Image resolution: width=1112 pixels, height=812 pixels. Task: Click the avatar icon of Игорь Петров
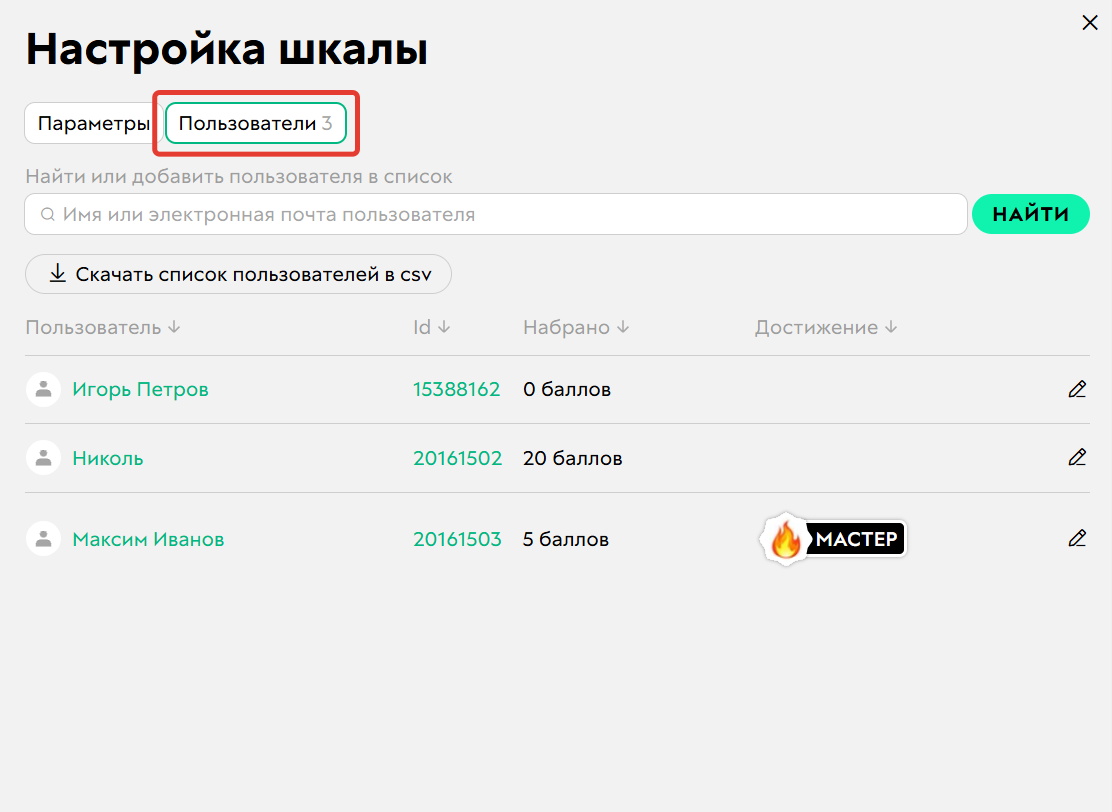pos(43,389)
